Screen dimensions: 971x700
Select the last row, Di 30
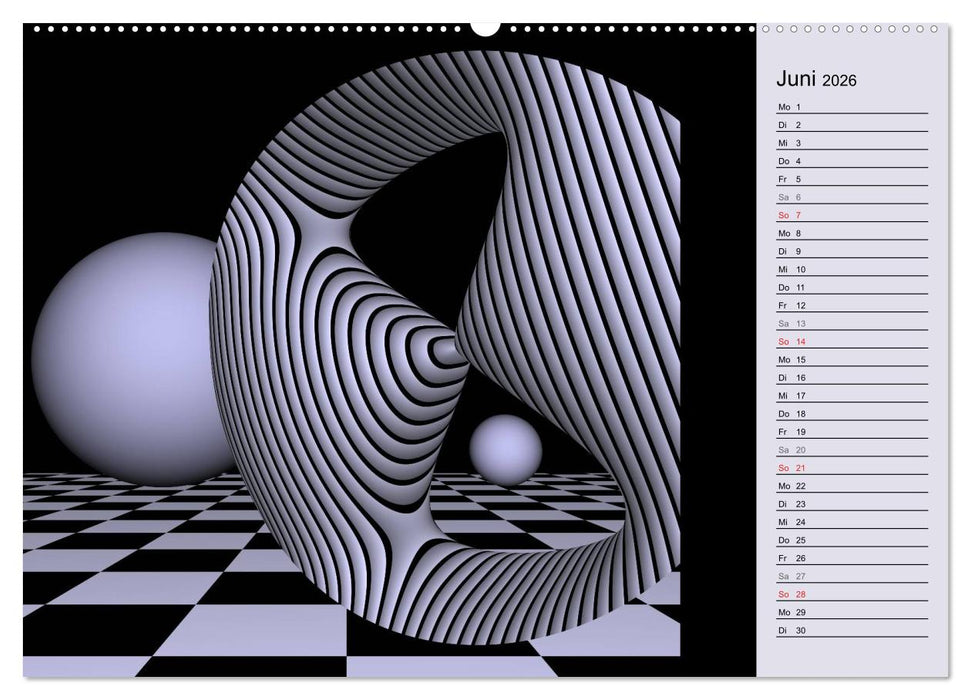pos(792,630)
